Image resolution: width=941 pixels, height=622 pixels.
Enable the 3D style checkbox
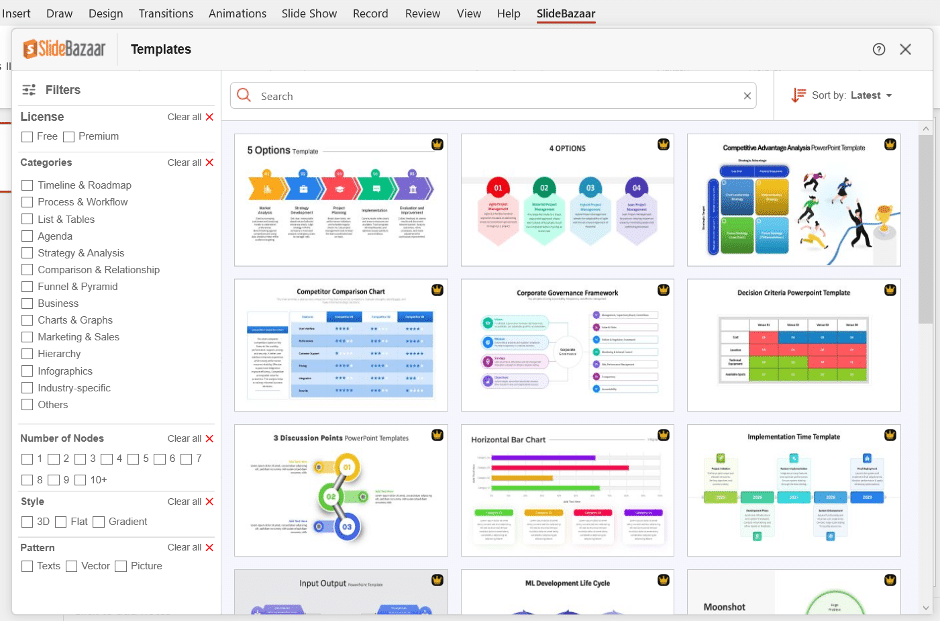point(27,522)
